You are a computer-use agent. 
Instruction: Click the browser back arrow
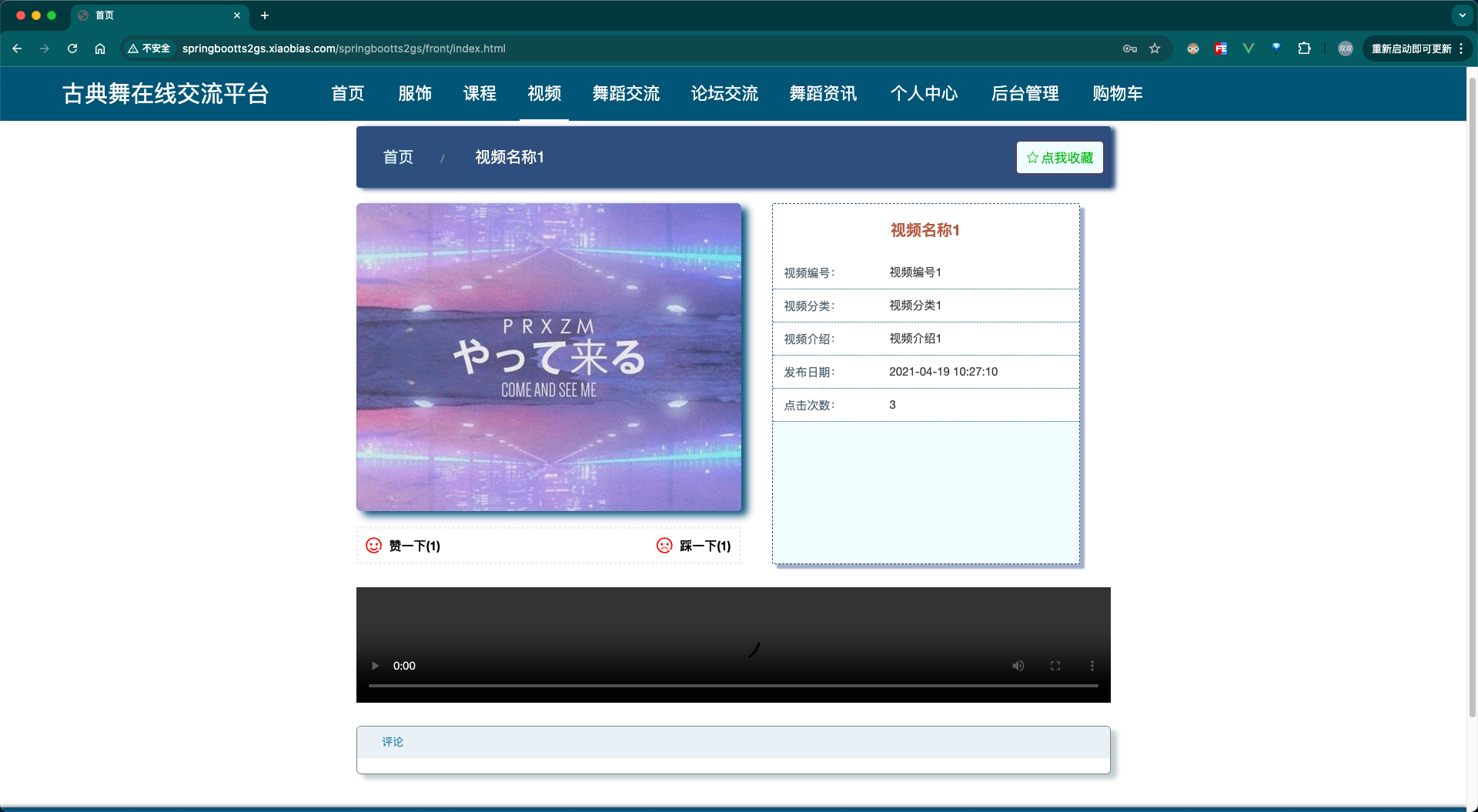point(17,48)
